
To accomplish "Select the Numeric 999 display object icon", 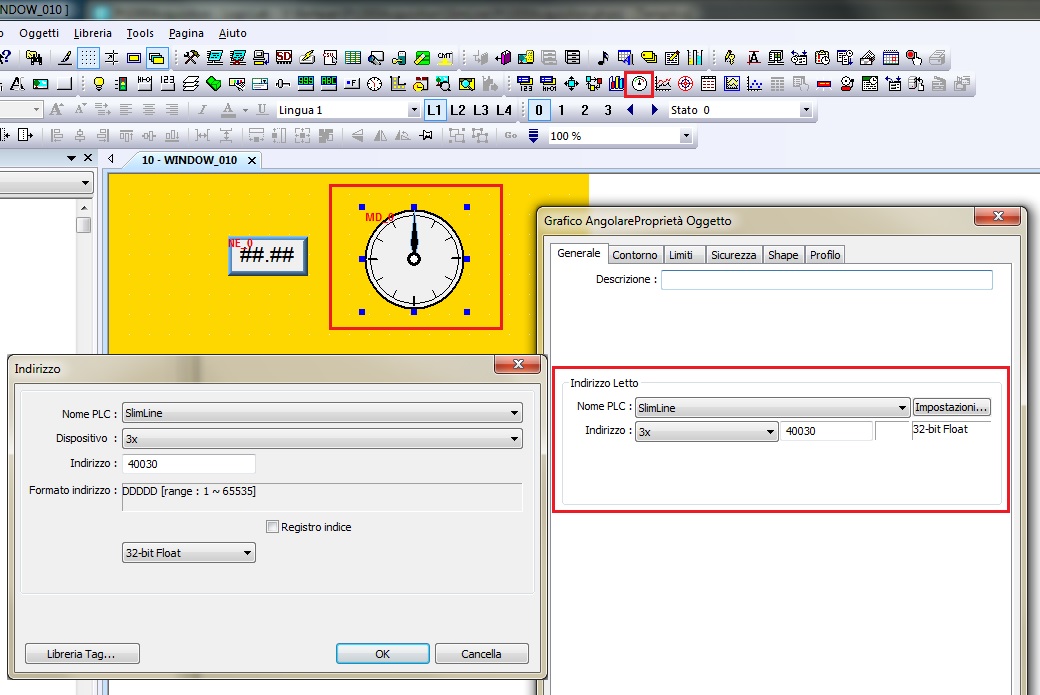I will pyautogui.click(x=306, y=84).
